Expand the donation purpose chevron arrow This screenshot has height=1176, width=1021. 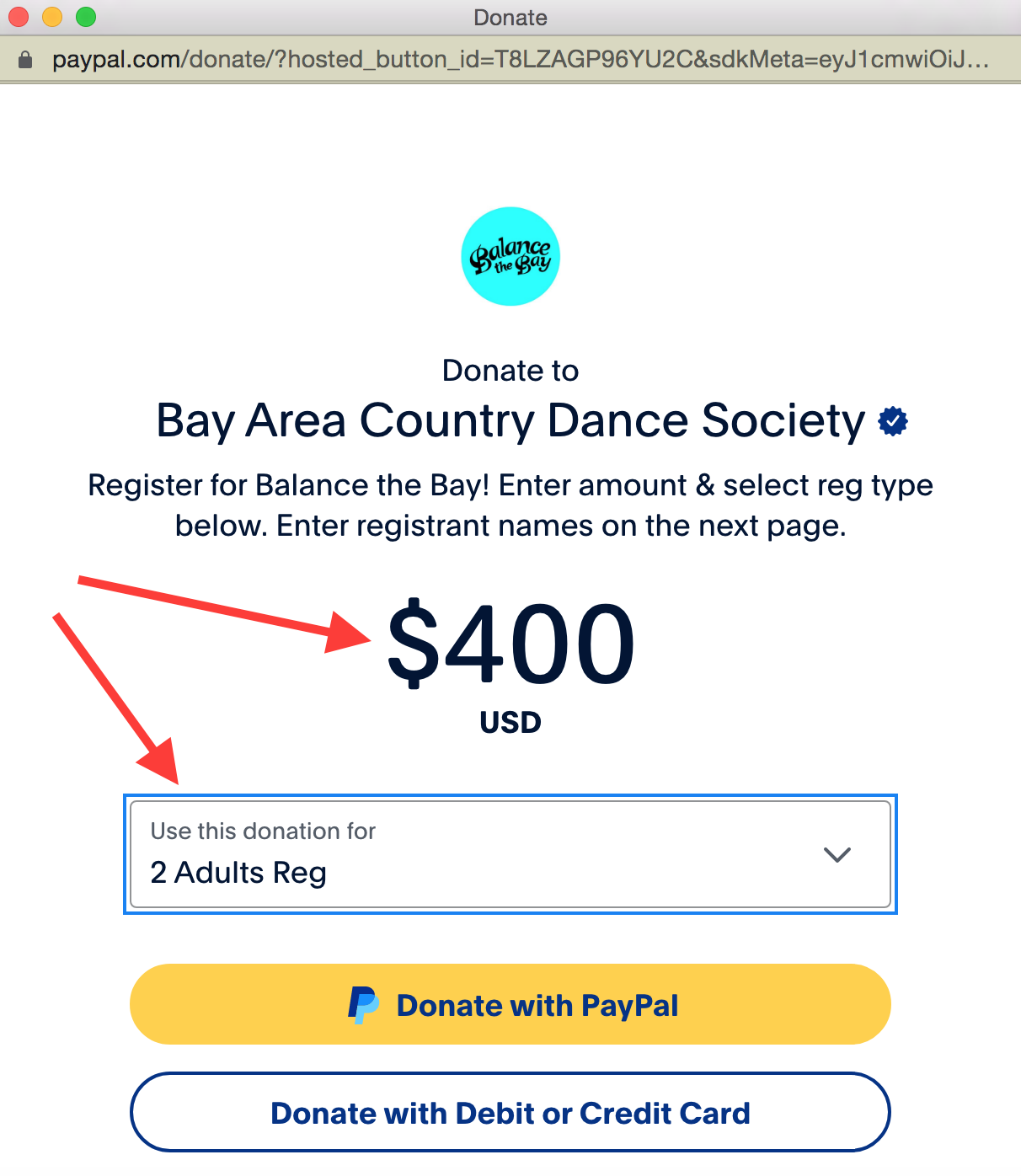[837, 854]
